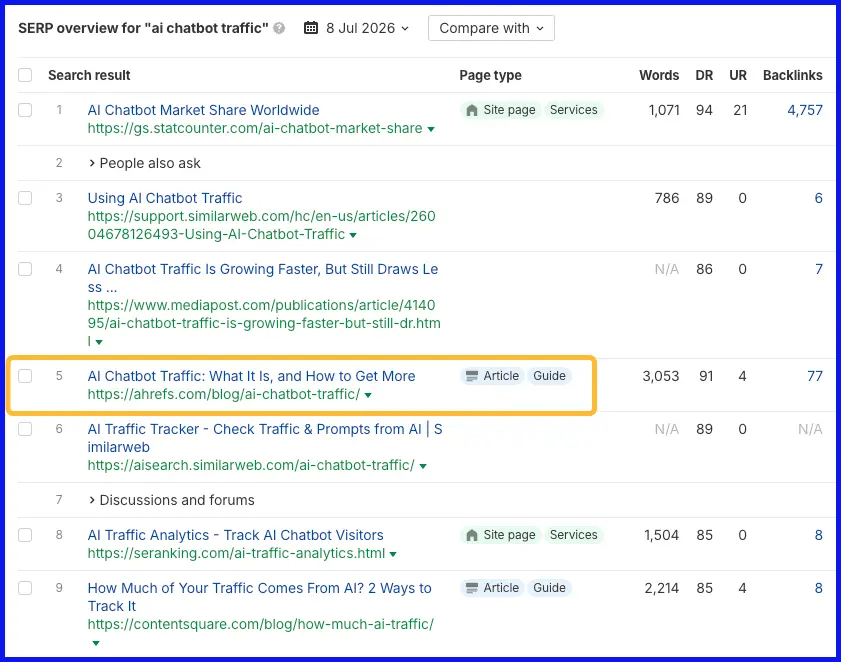
Task: Click the Article icon in the ahrefs result row
Action: (x=472, y=376)
